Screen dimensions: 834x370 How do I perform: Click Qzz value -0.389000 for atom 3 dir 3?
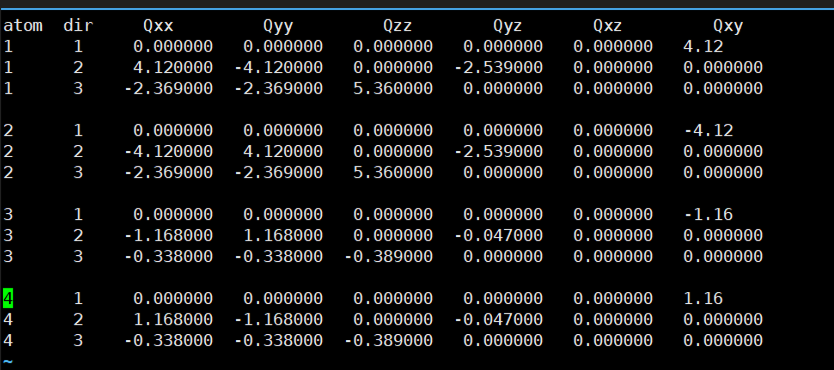pyautogui.click(x=388, y=256)
